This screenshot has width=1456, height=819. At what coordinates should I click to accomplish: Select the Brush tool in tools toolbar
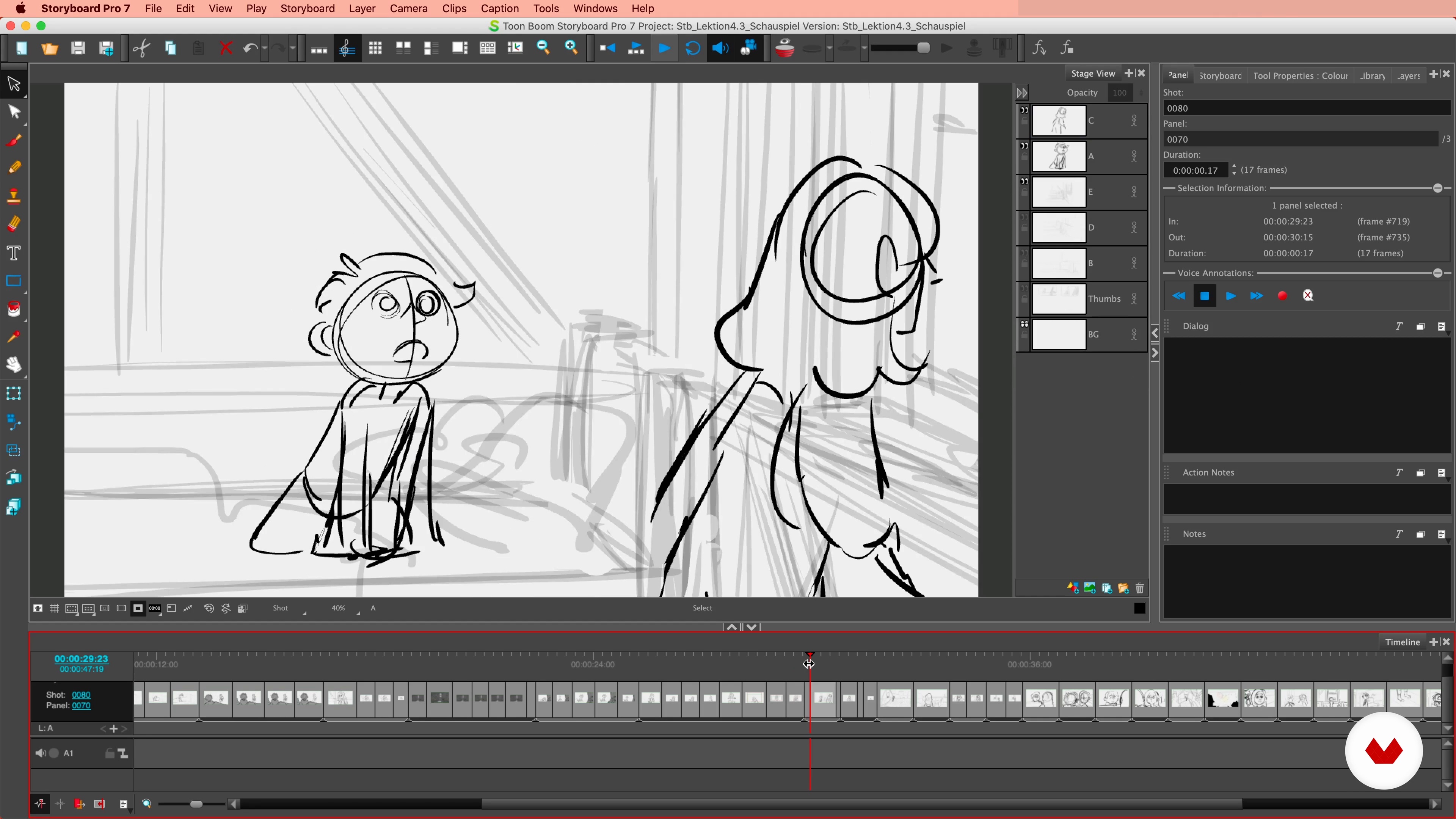(x=14, y=140)
